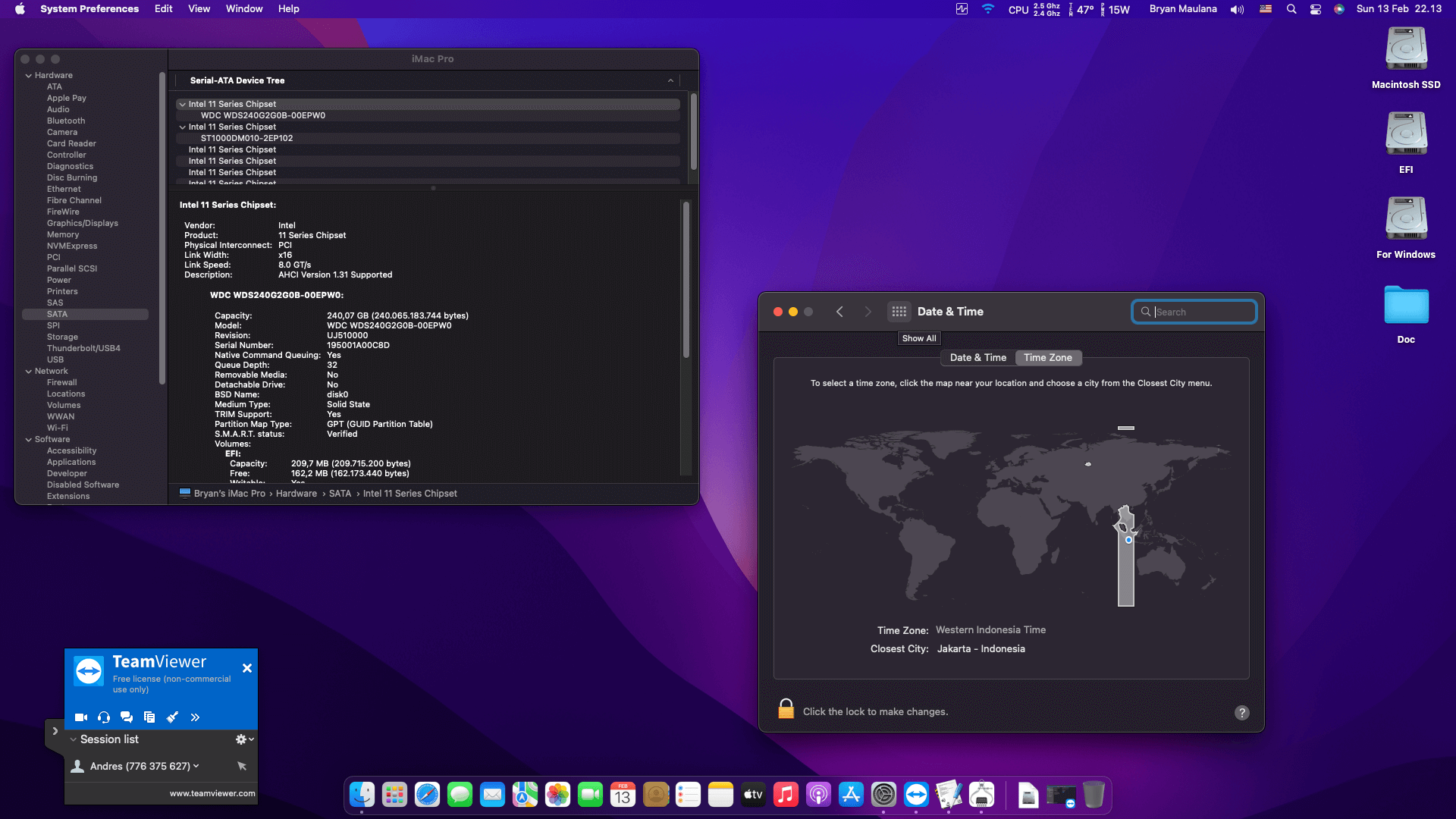Image resolution: width=1456 pixels, height=819 pixels.
Task: Focus the System Preferences Search field
Action: (1194, 312)
